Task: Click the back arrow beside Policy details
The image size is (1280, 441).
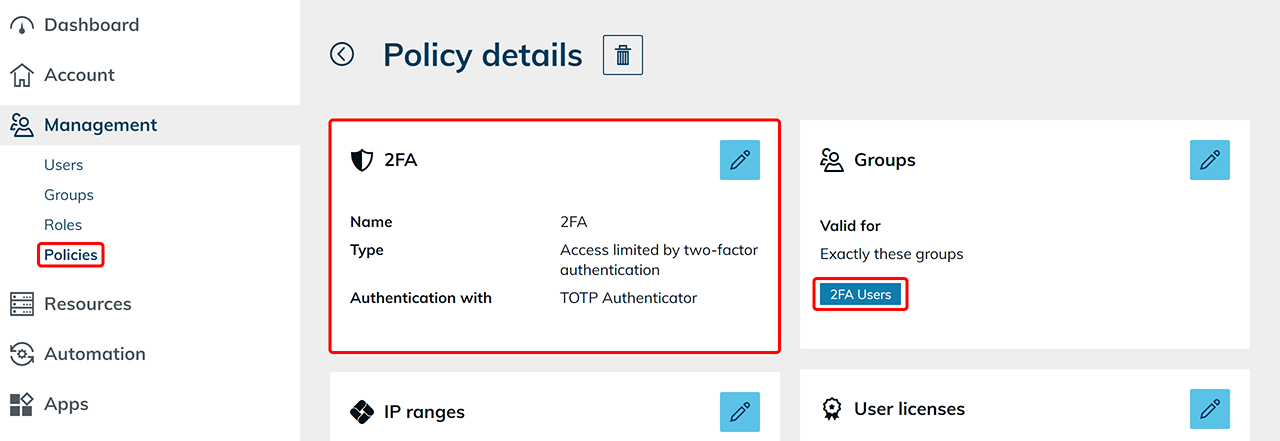Action: pyautogui.click(x=342, y=55)
